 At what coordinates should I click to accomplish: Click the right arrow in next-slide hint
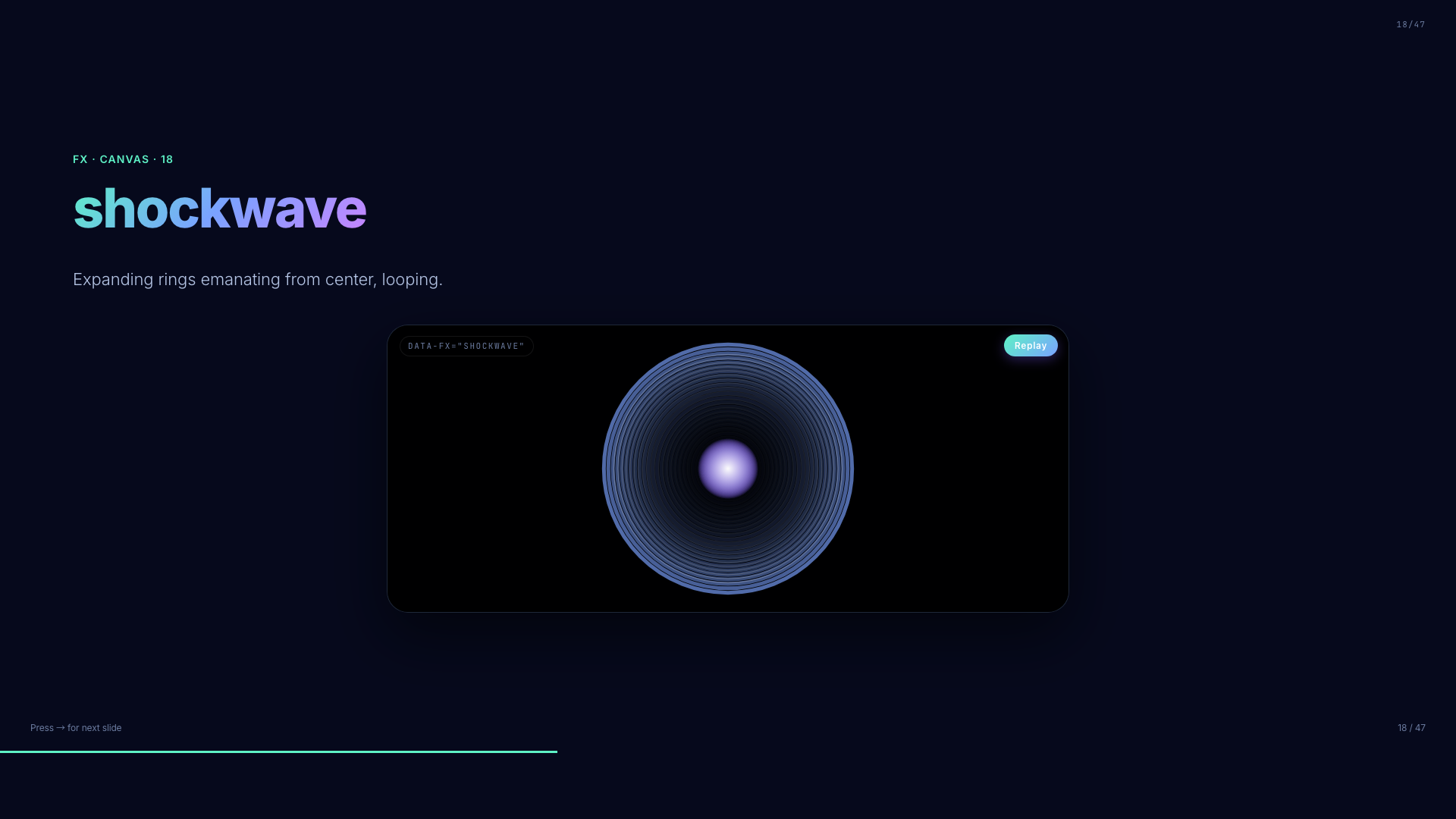point(61,728)
